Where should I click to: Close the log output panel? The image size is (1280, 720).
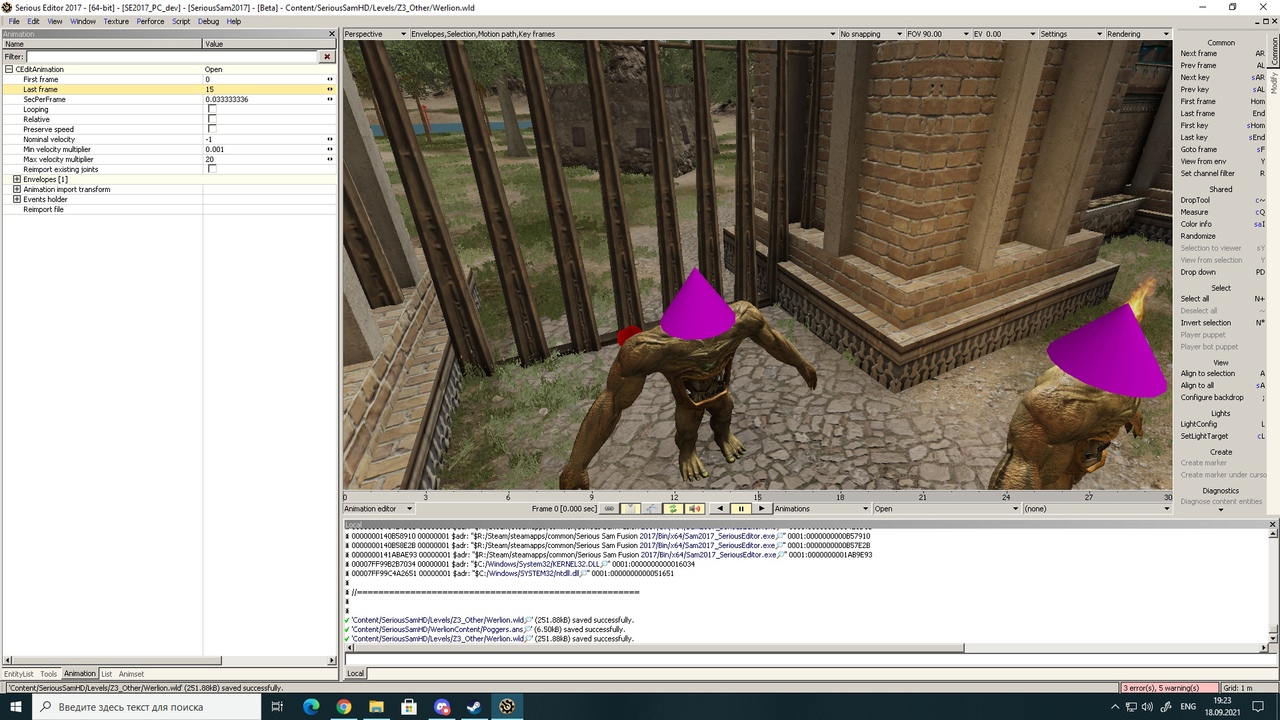[x=1273, y=525]
